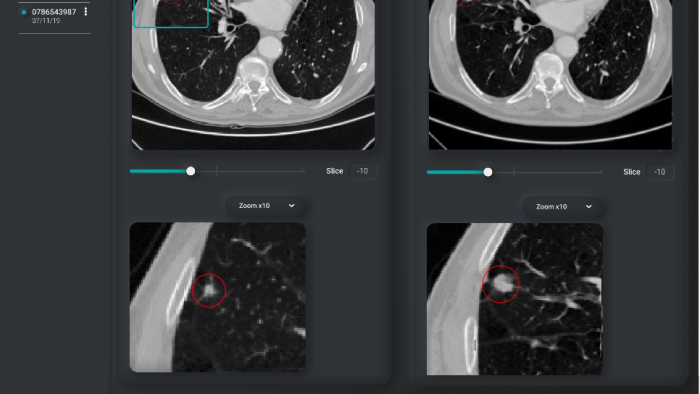
Task: Click the right scan slice slider handle
Action: (488, 172)
